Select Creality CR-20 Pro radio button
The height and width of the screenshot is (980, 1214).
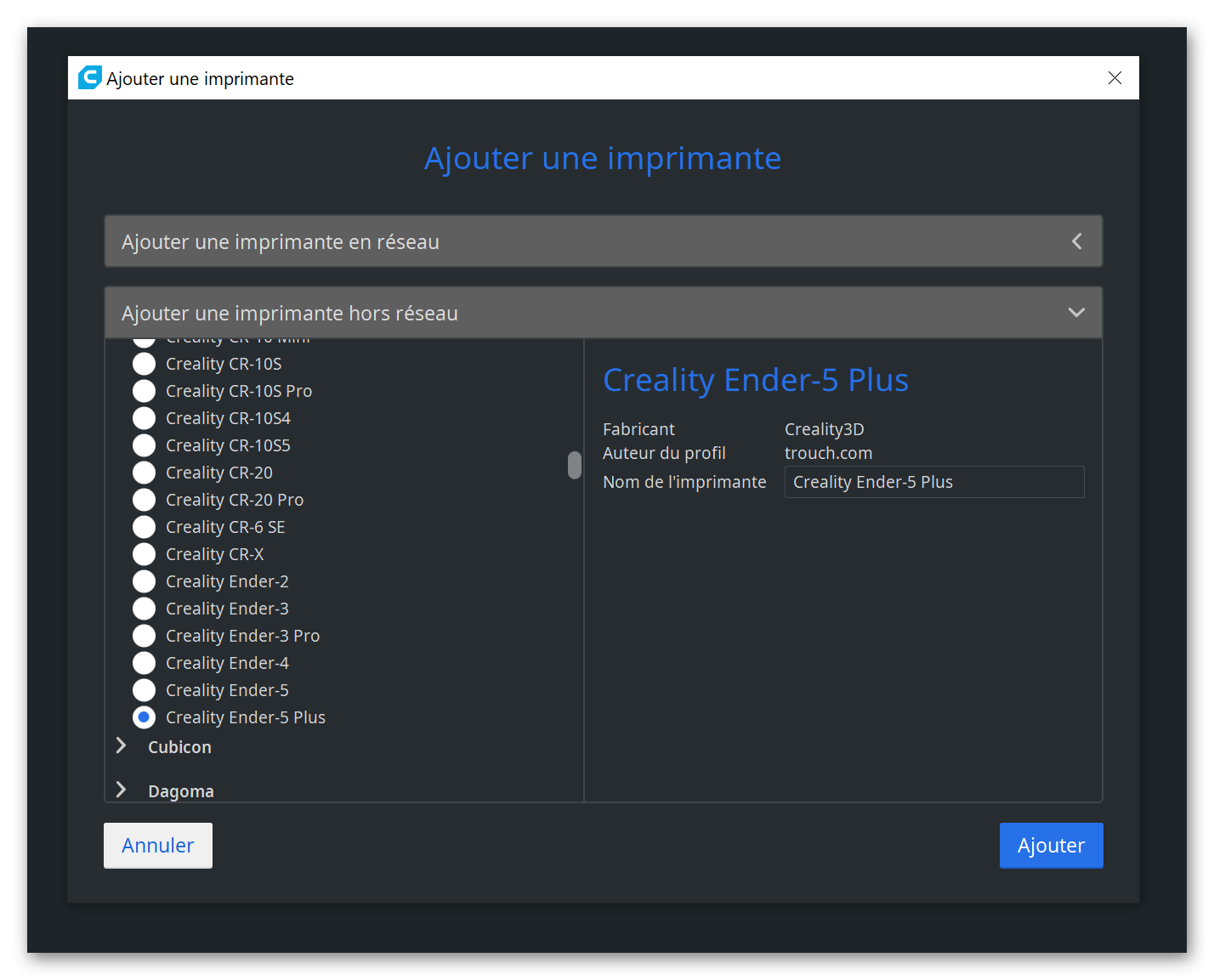tap(144, 500)
